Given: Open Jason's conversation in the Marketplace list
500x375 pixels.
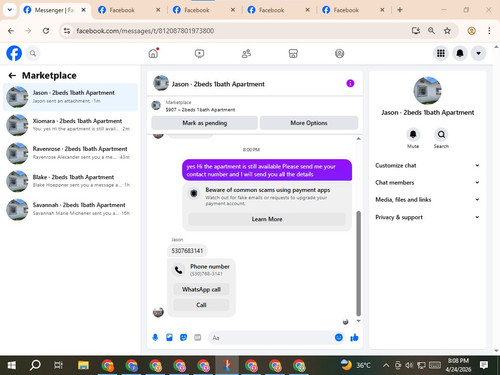Looking at the screenshot, I should pyautogui.click(x=70, y=97).
